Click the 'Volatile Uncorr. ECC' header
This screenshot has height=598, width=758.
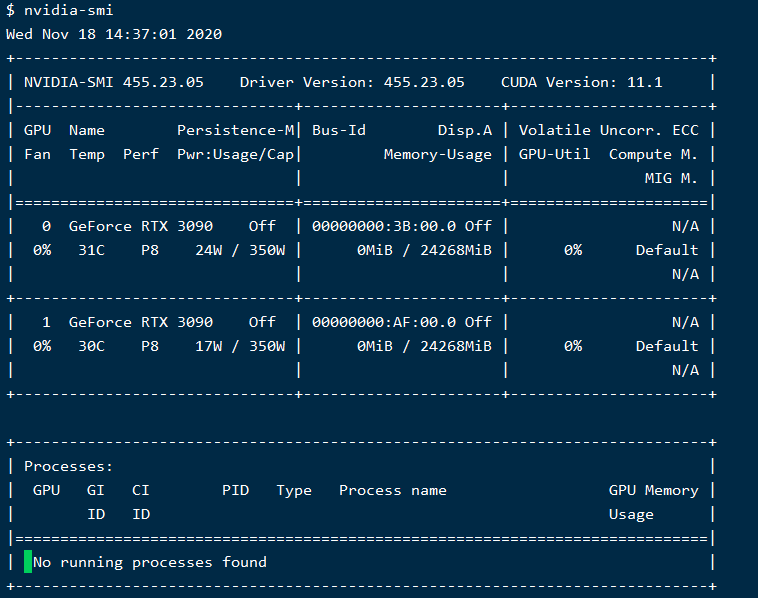pos(609,130)
